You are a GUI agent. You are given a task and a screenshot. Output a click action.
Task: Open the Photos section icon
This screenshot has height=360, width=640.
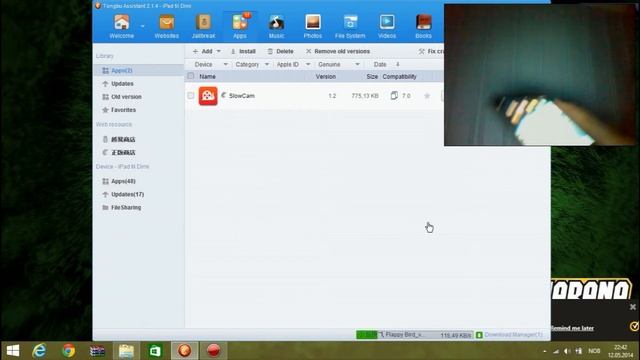313,26
